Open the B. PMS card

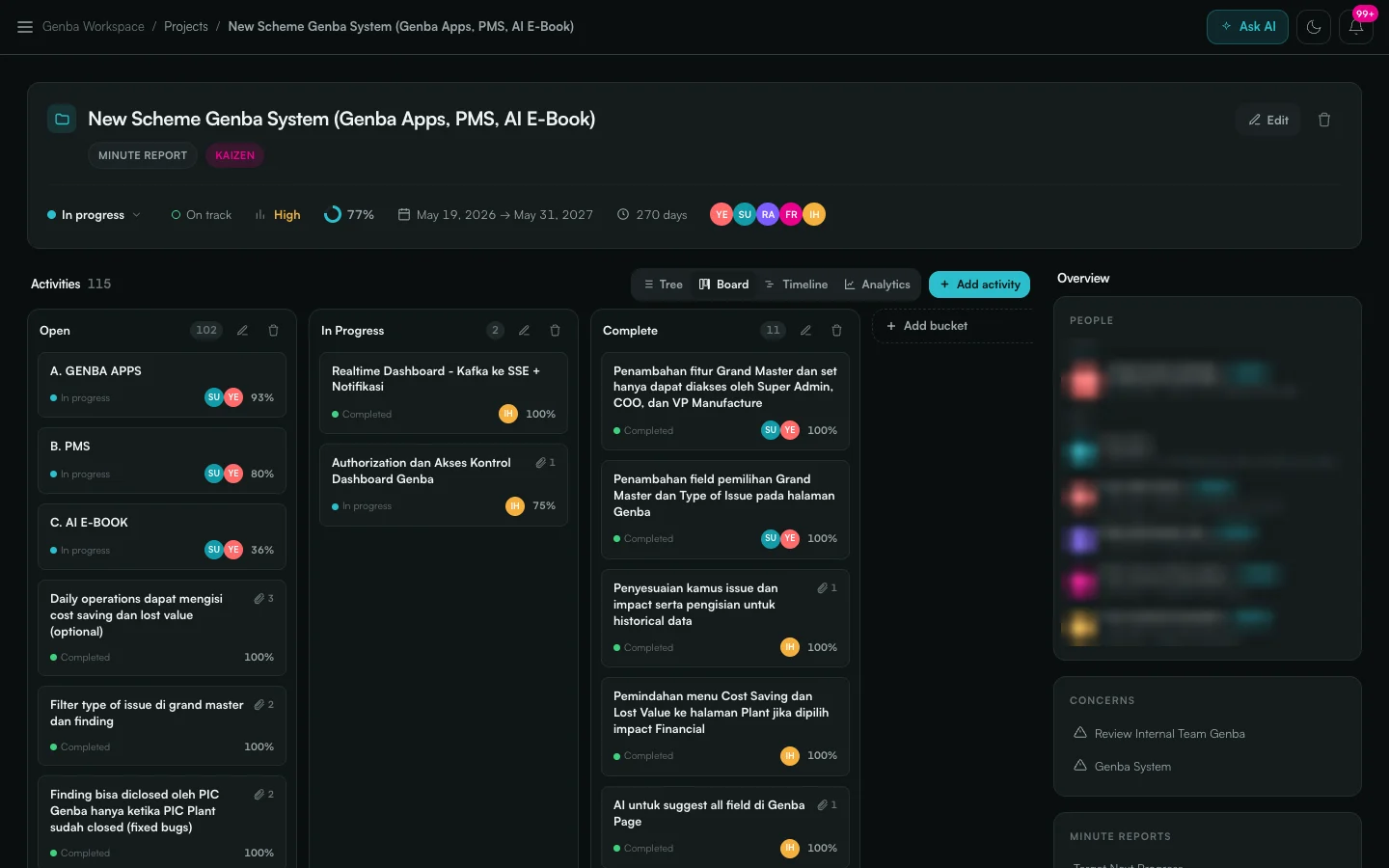162,461
